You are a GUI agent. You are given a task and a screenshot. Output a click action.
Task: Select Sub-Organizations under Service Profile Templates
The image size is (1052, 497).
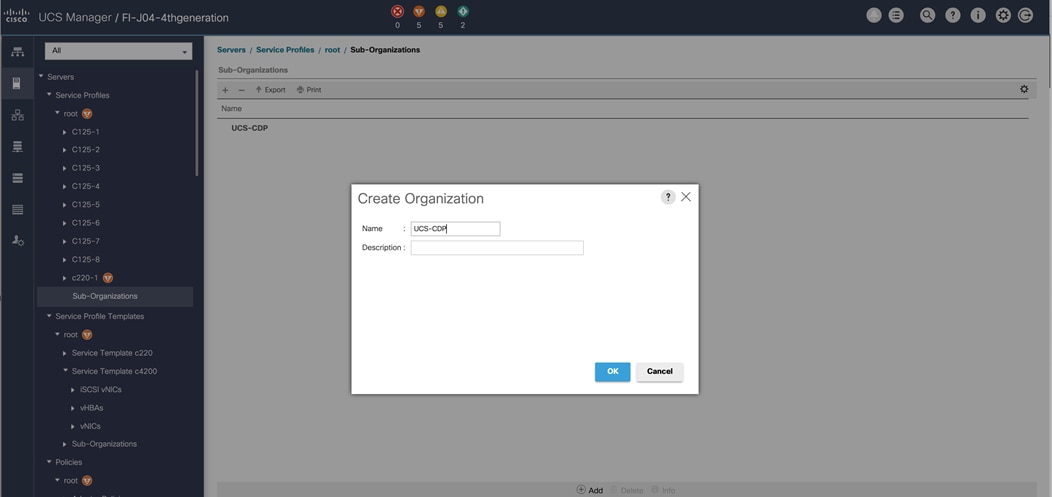tap(104, 444)
